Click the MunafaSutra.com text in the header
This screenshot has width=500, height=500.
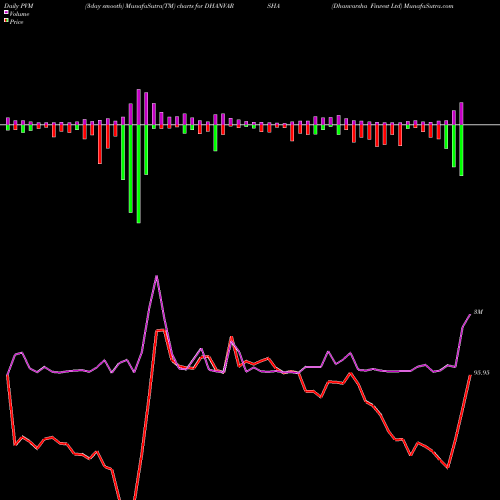click(x=428, y=6)
